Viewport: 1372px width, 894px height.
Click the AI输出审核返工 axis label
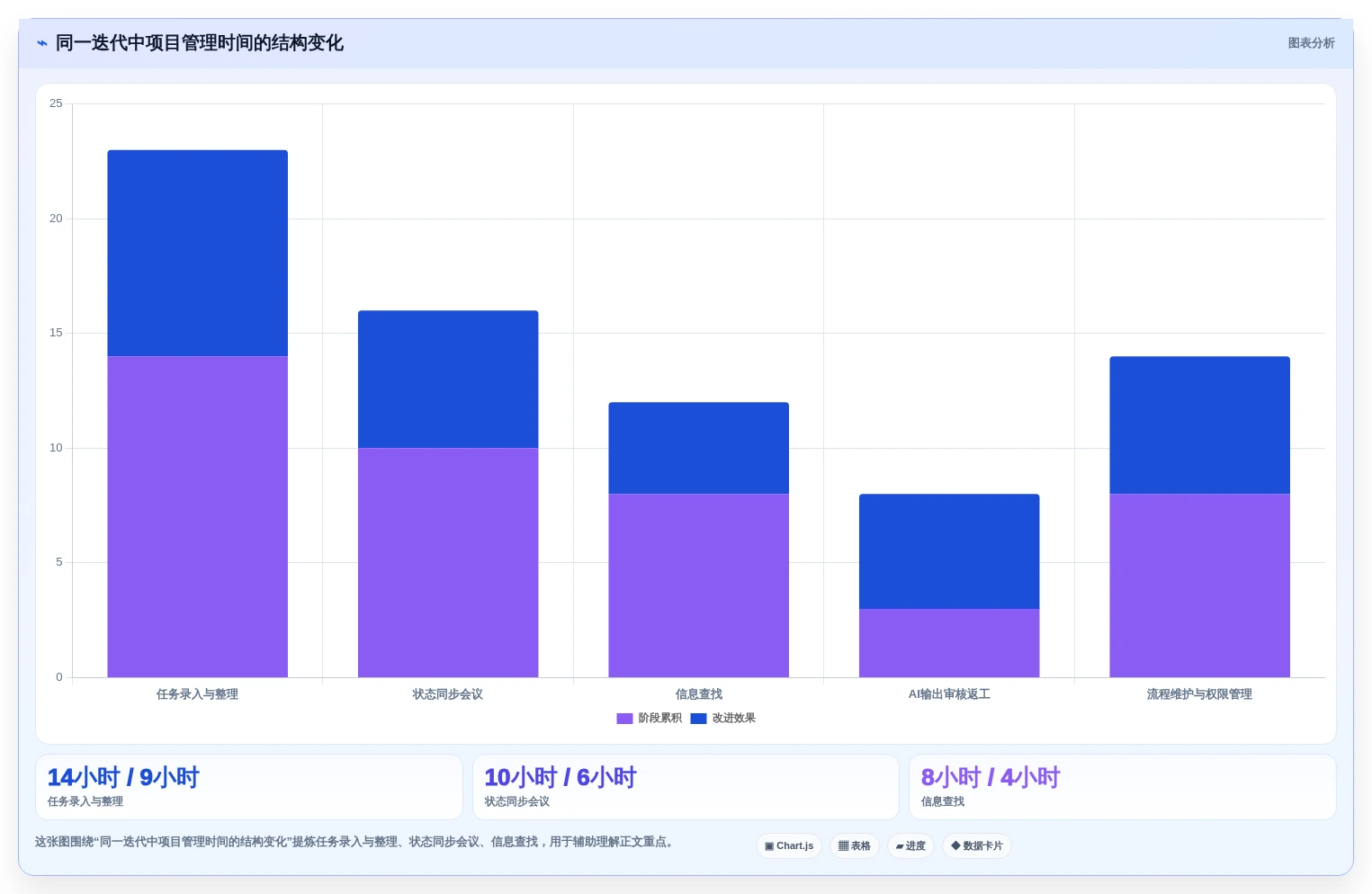click(x=949, y=694)
